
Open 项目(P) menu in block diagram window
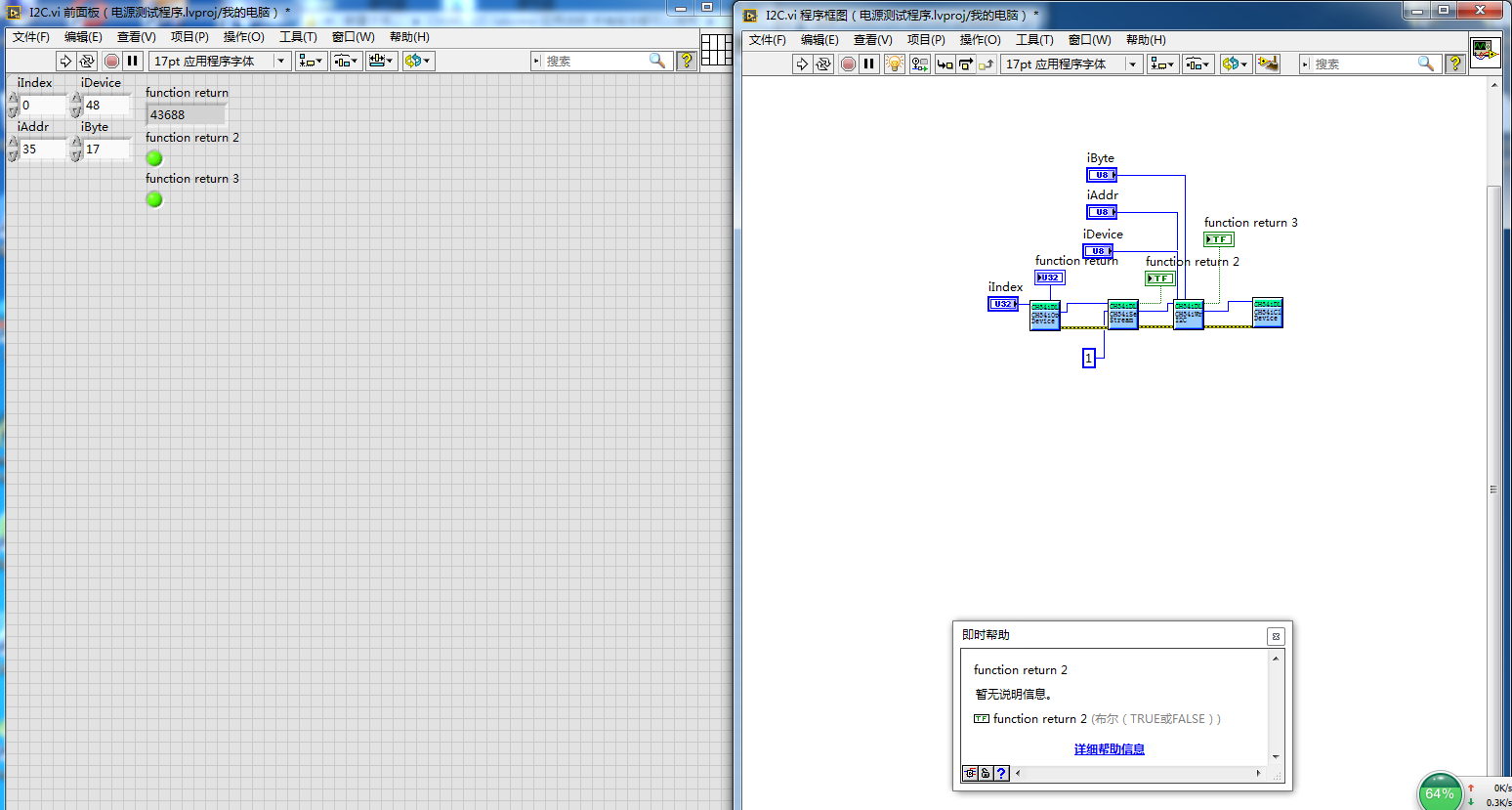(x=926, y=40)
